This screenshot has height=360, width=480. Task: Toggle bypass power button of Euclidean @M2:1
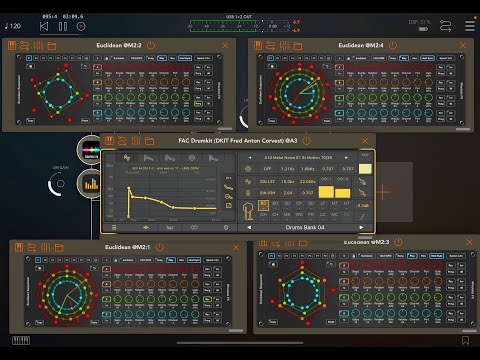coord(160,247)
